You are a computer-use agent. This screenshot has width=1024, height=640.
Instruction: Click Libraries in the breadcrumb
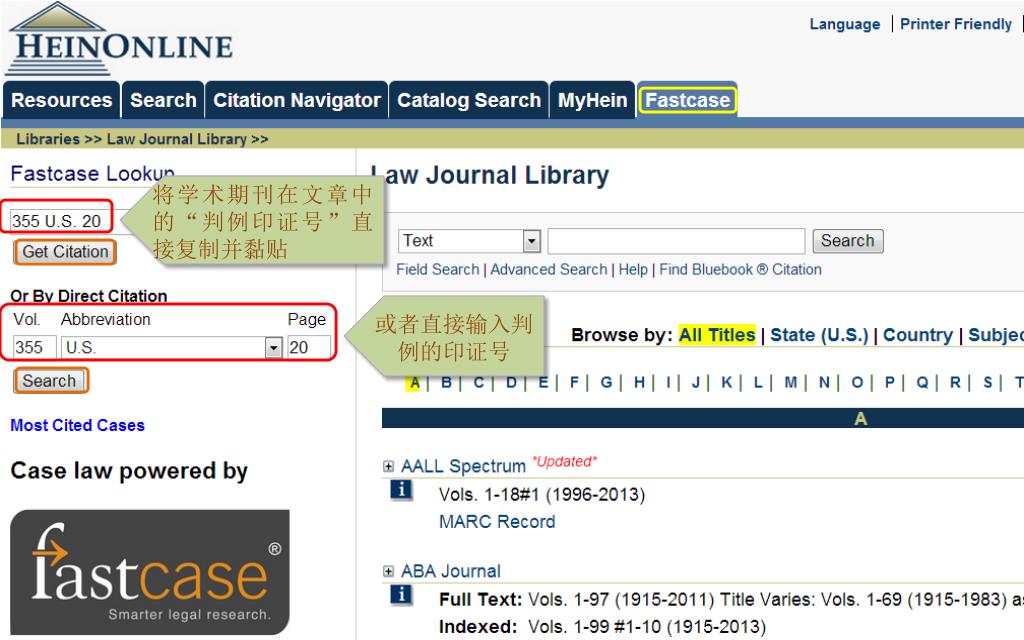pos(48,139)
